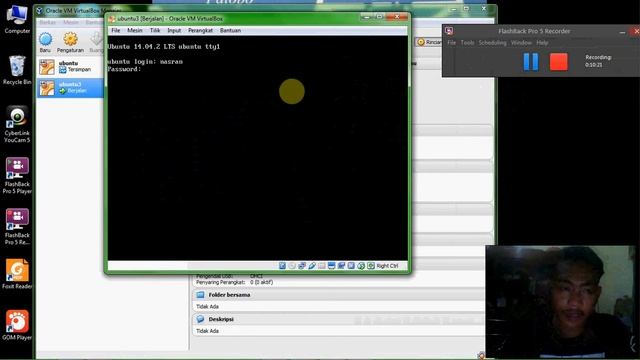
Task: Open the CyberLink YouCam 5 desktop icon
Action: [x=17, y=125]
